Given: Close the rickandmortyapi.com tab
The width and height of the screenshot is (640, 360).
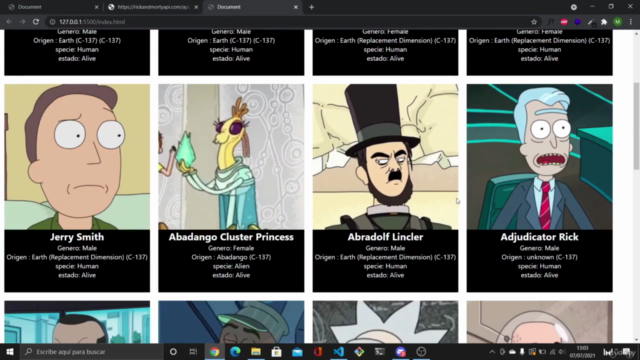Looking at the screenshot, I should pyautogui.click(x=196, y=7).
